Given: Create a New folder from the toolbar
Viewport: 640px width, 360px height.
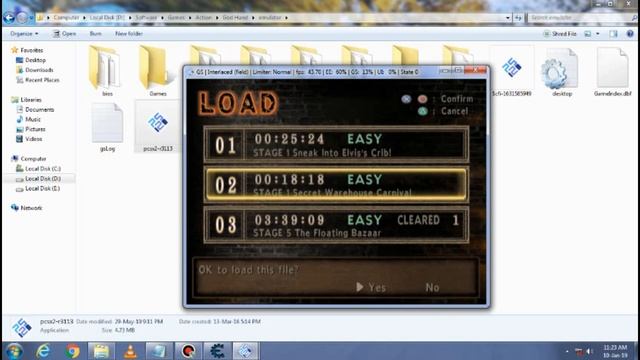Looking at the screenshot, I should click(x=129, y=34).
